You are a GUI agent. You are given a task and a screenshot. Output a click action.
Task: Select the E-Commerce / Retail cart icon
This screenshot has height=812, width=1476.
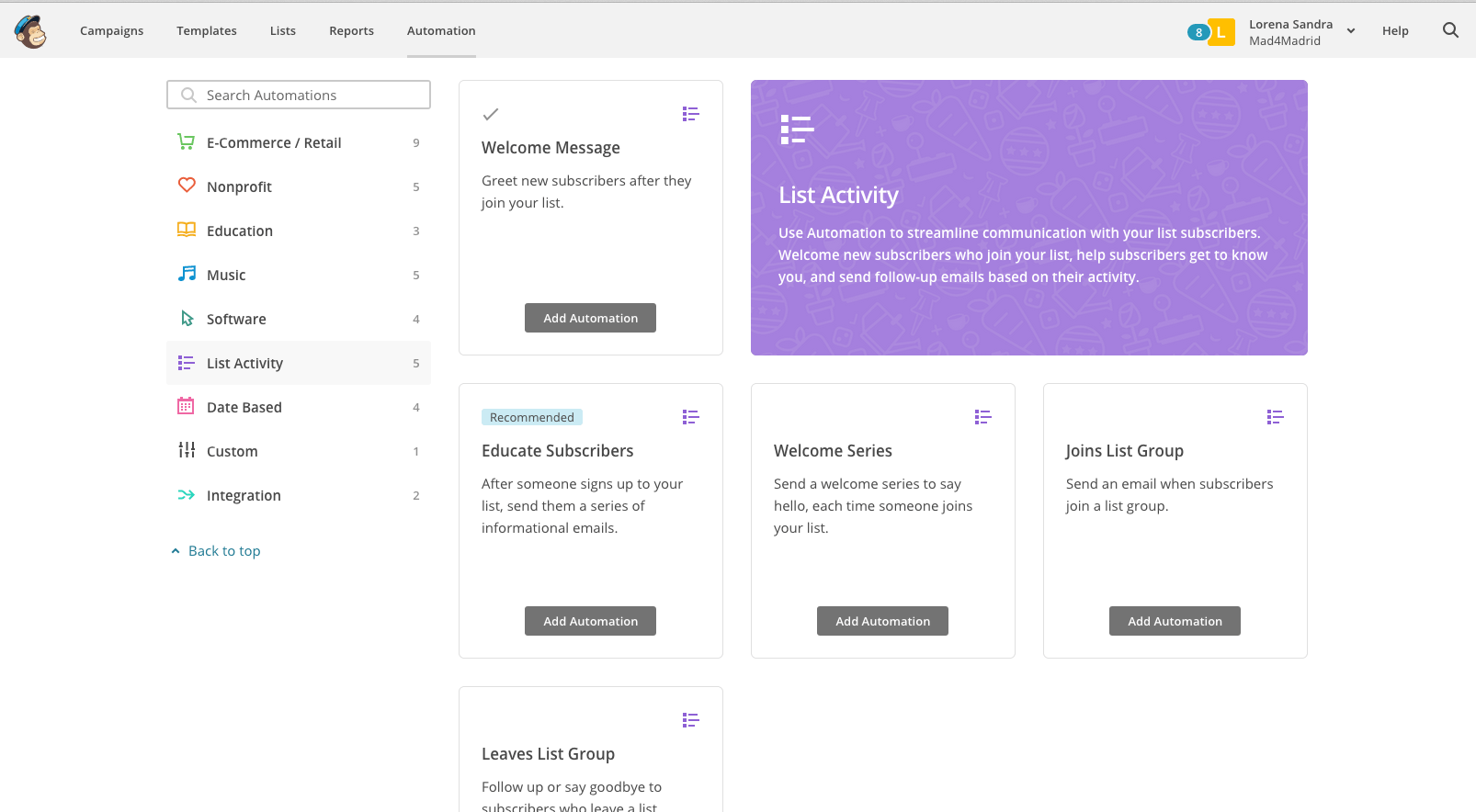tap(186, 142)
